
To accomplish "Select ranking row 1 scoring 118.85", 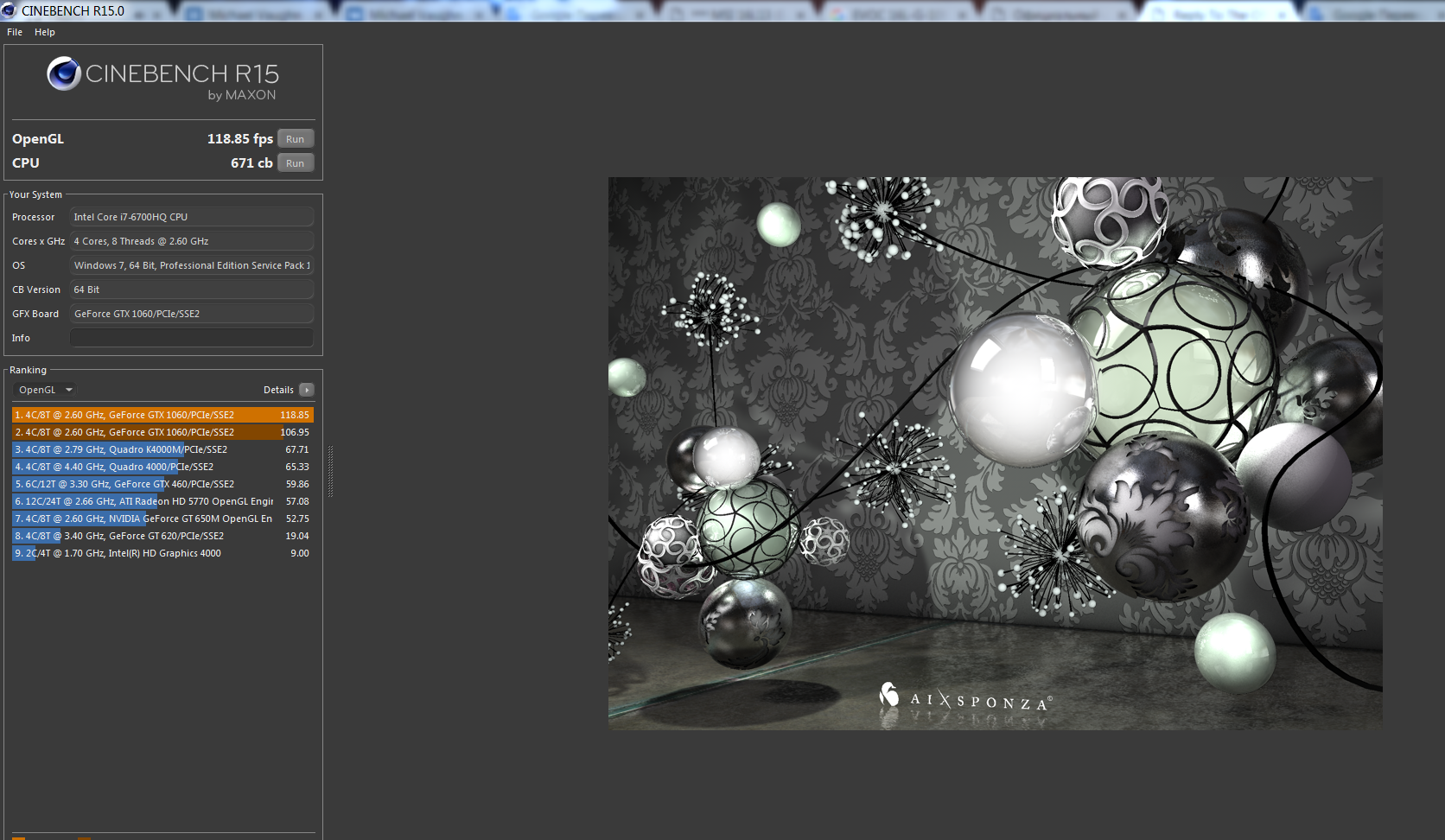I will [x=162, y=415].
